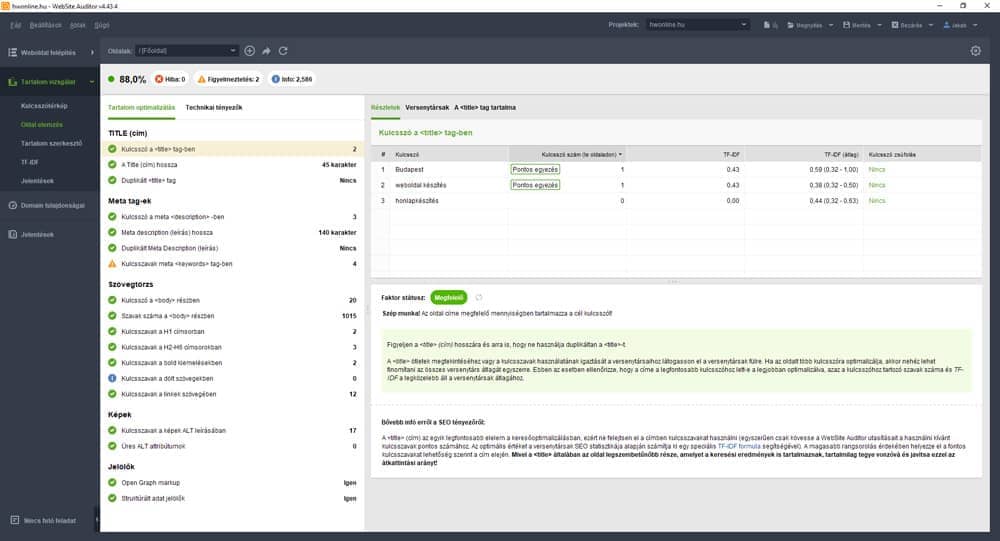The width and height of the screenshot is (1000, 541).
Task: Sort by Kulcsszó szám (te oldaladon) column
Action: (x=567, y=154)
